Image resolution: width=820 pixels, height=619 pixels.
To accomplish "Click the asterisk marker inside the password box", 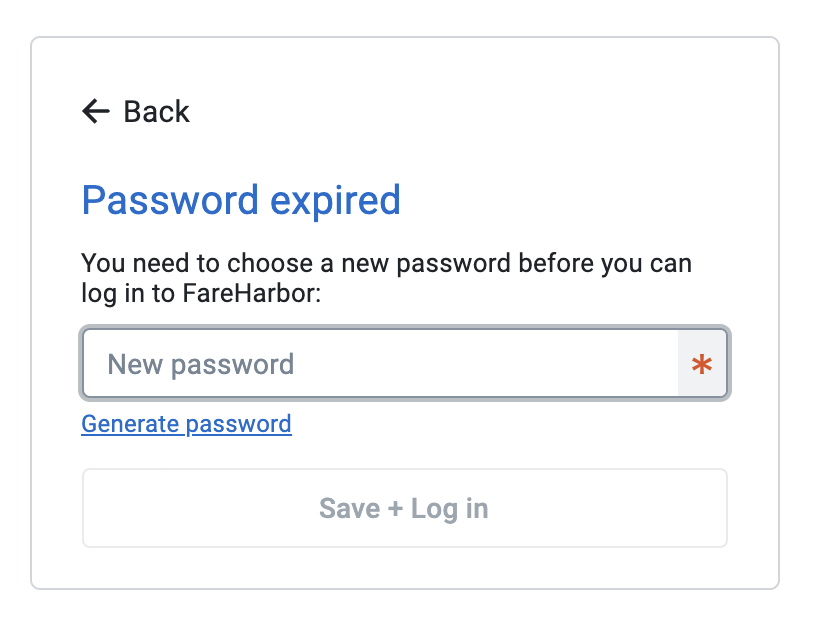I will [x=703, y=364].
